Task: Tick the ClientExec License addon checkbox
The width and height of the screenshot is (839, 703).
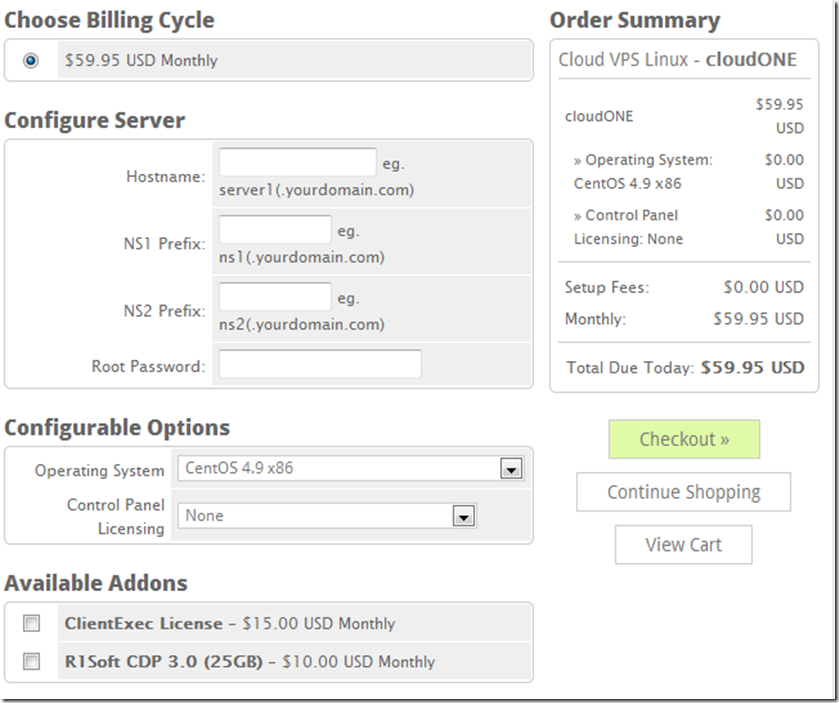Action: [31, 623]
